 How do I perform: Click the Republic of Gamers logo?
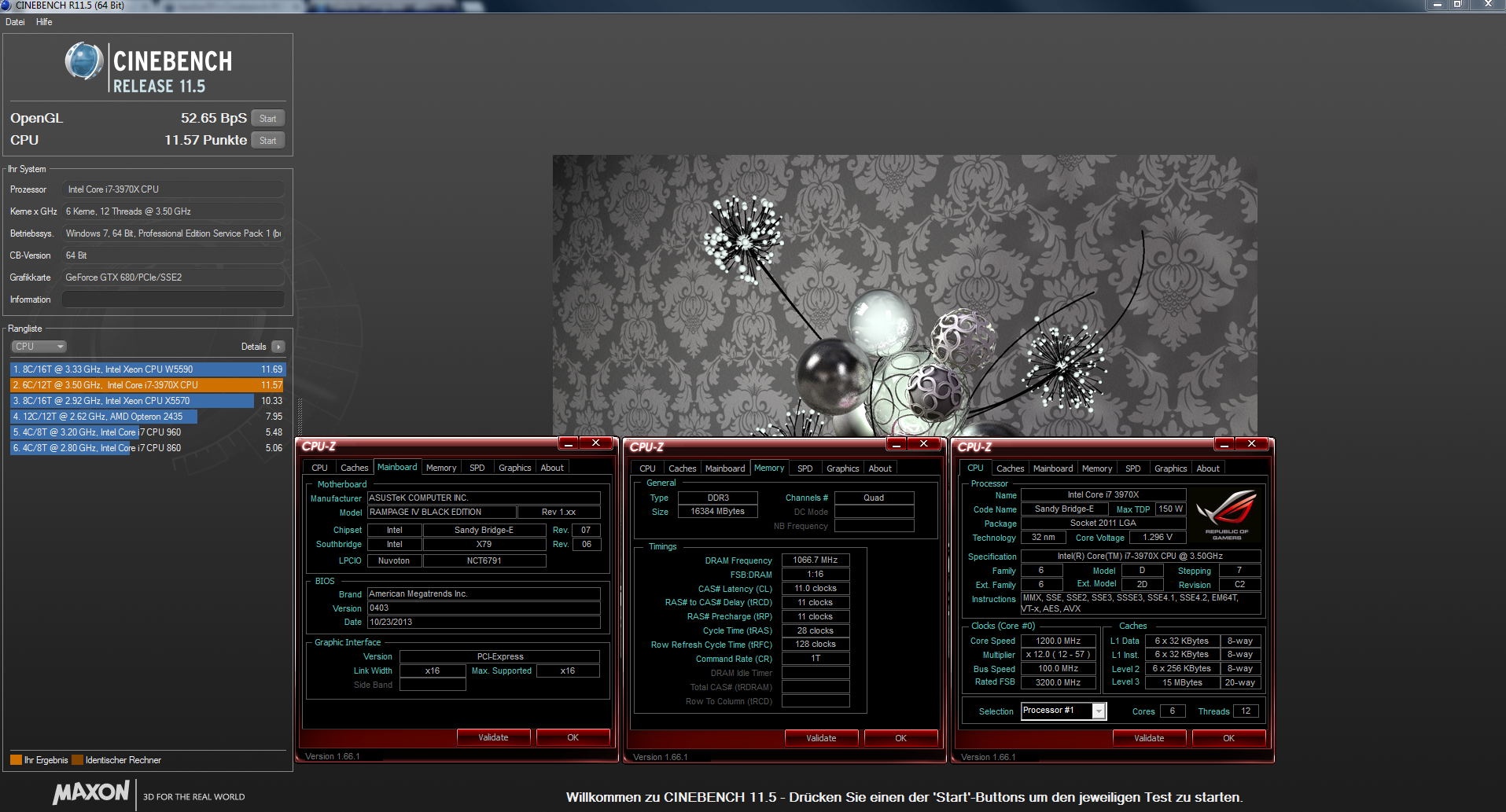1227,515
